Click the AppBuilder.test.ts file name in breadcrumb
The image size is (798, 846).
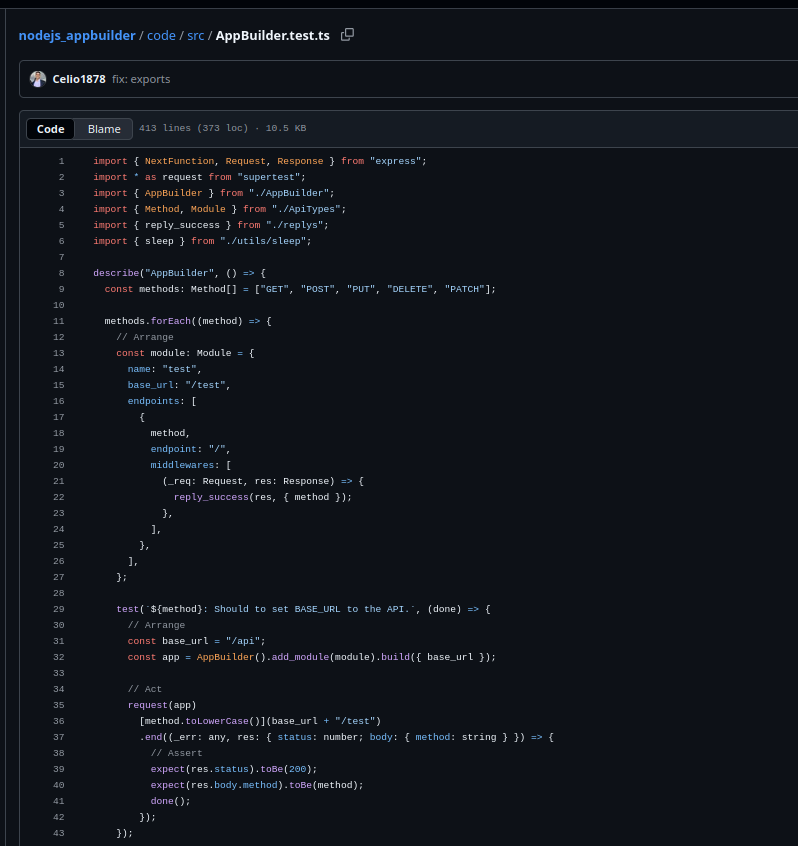(272, 35)
